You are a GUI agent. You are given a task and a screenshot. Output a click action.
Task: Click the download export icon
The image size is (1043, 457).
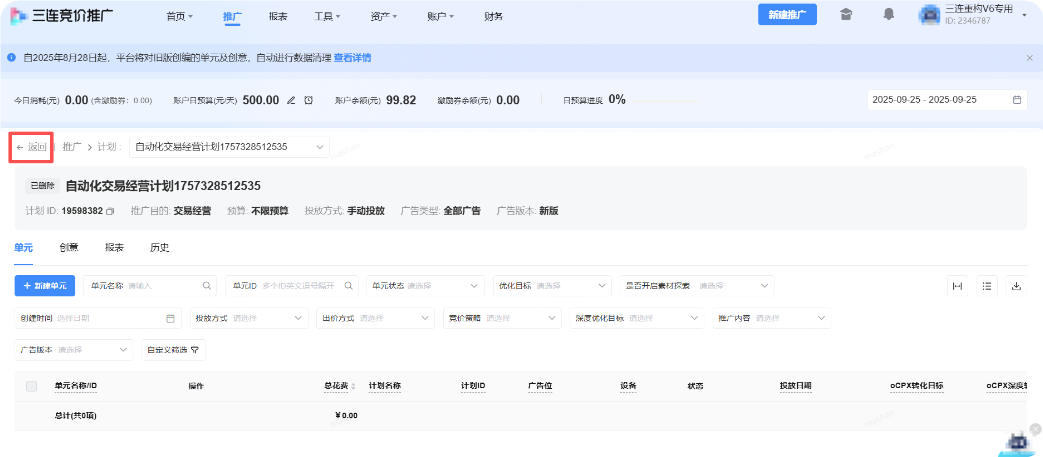pos(1016,286)
